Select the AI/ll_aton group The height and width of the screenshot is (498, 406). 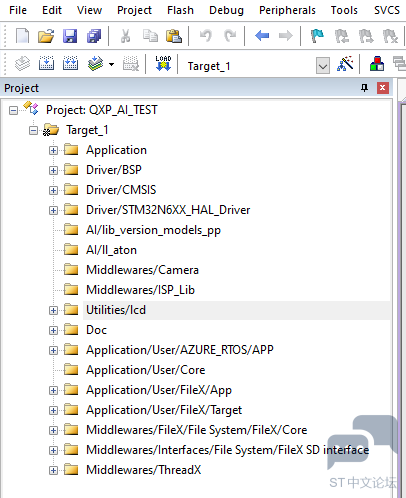pyautogui.click(x=111, y=250)
